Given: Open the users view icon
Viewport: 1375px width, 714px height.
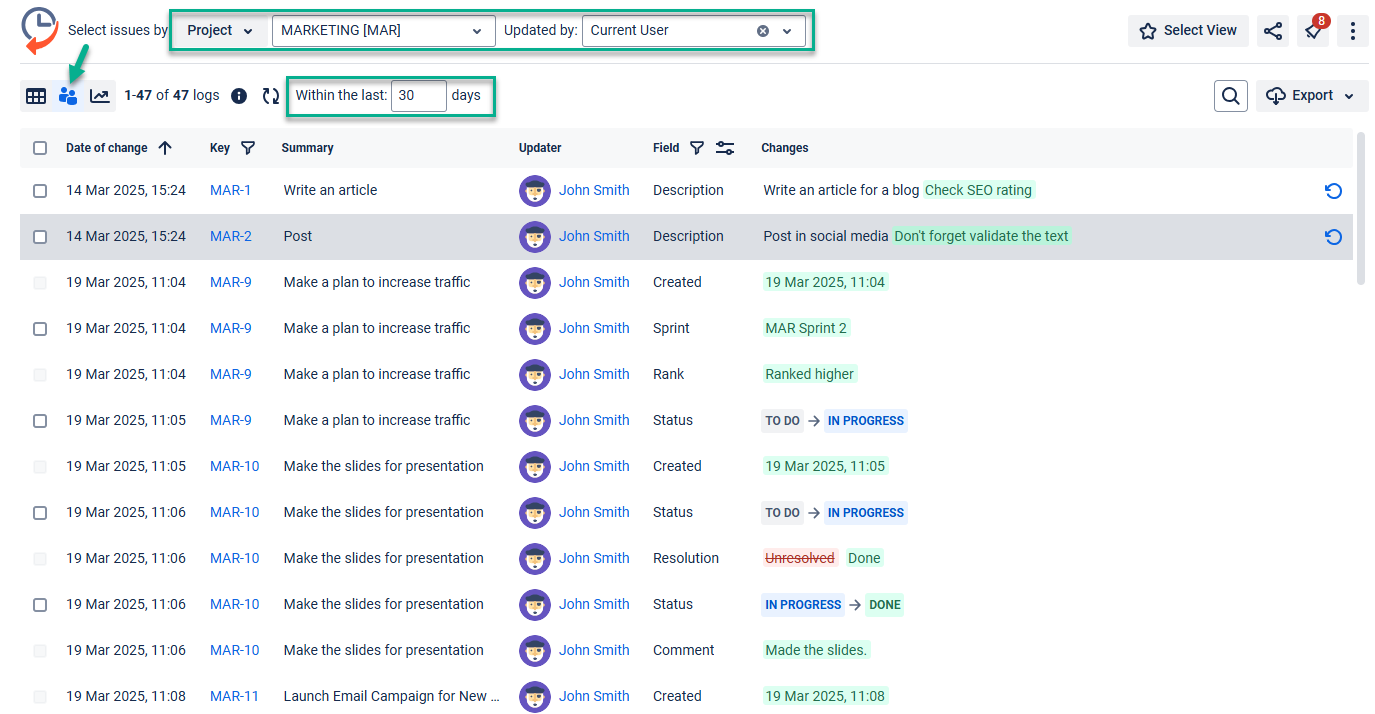Looking at the screenshot, I should pos(68,96).
